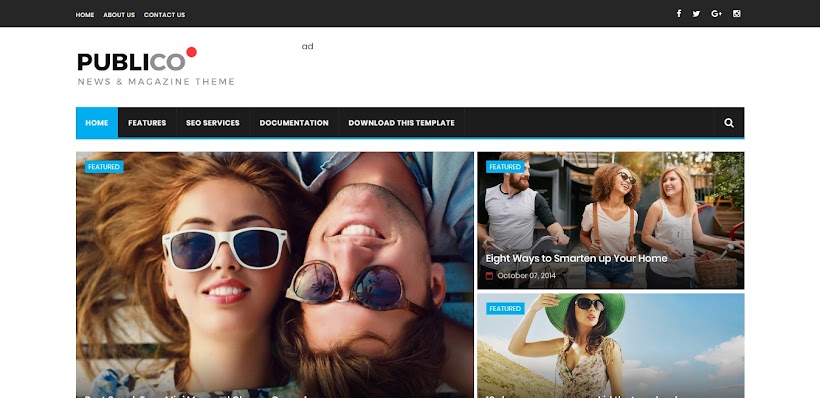Open article Eight Ways to Smarten up Your Home
Image resolution: width=820 pixels, height=398 pixels.
[x=576, y=258]
